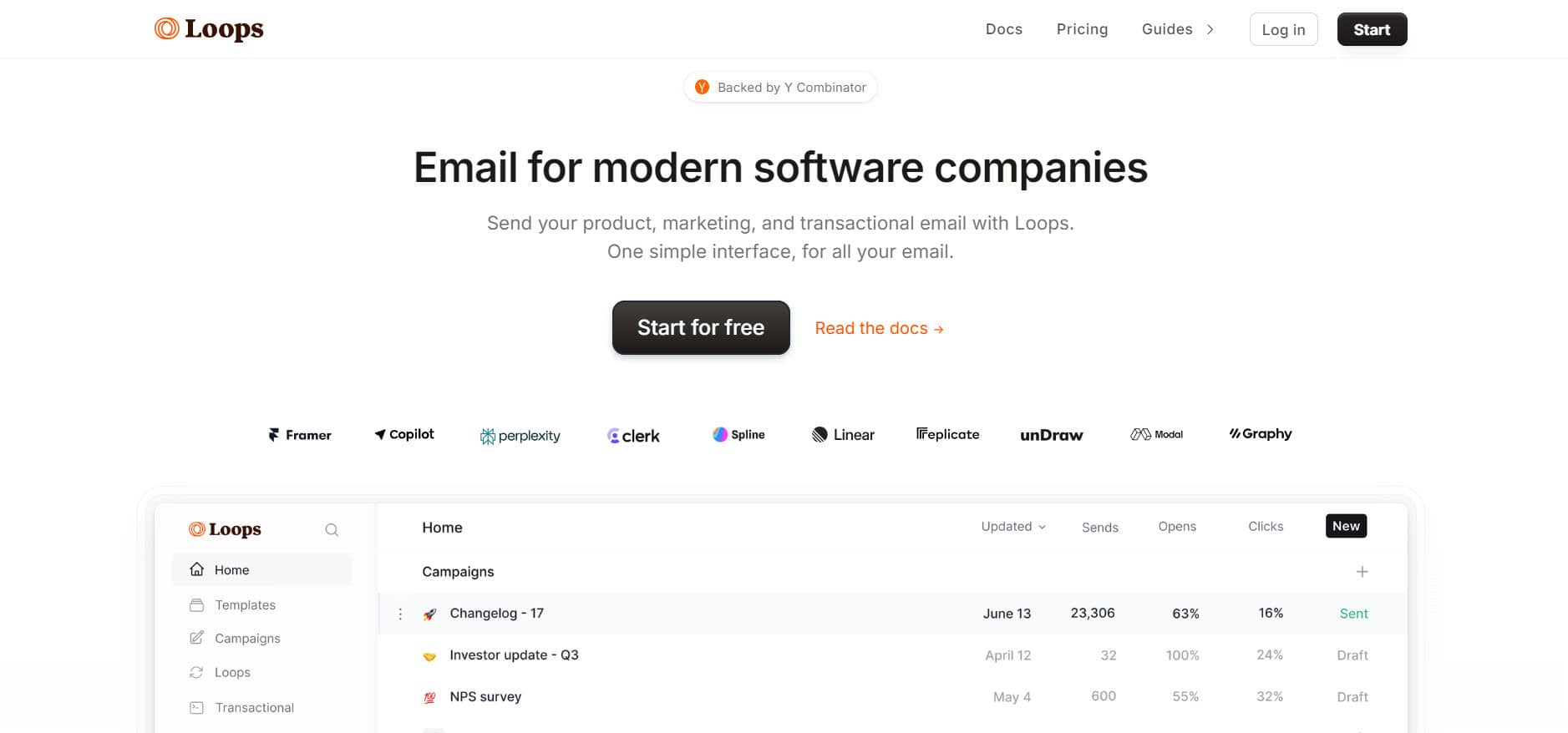Screen dimensions: 1568x733
Task: Click the plus icon beside Campaigns
Action: 1362,572
